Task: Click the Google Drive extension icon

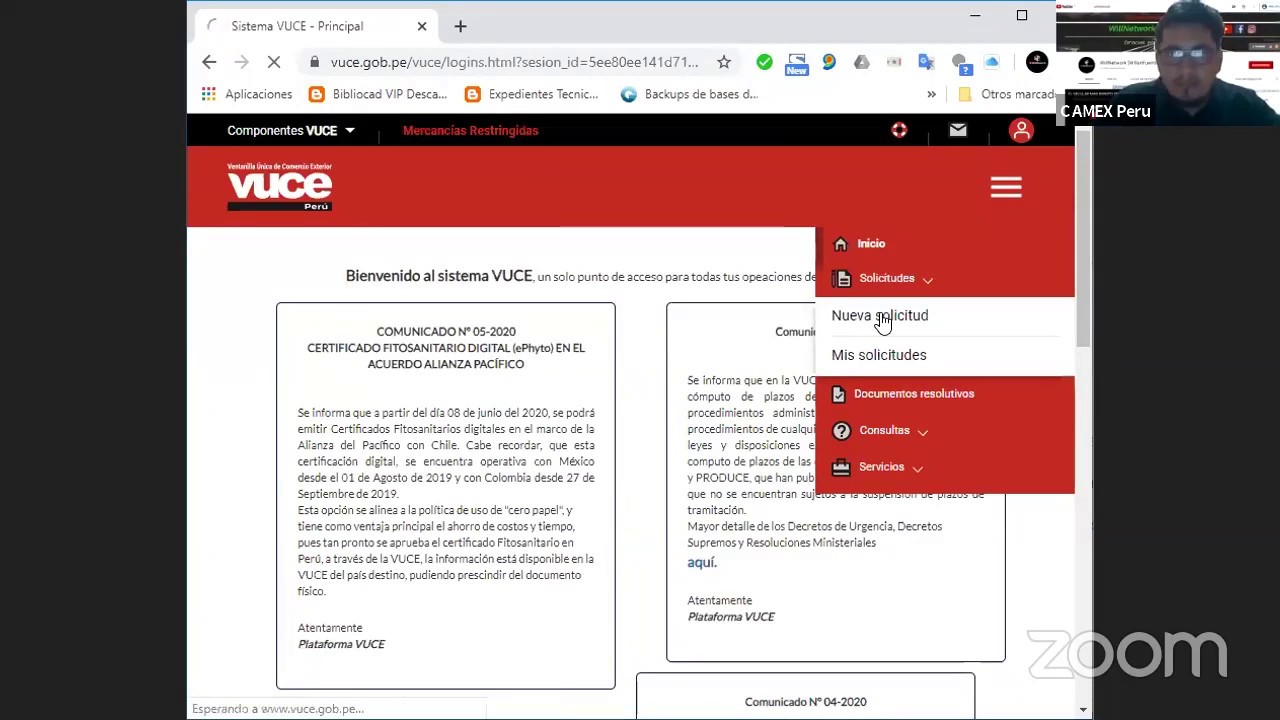Action: (861, 62)
